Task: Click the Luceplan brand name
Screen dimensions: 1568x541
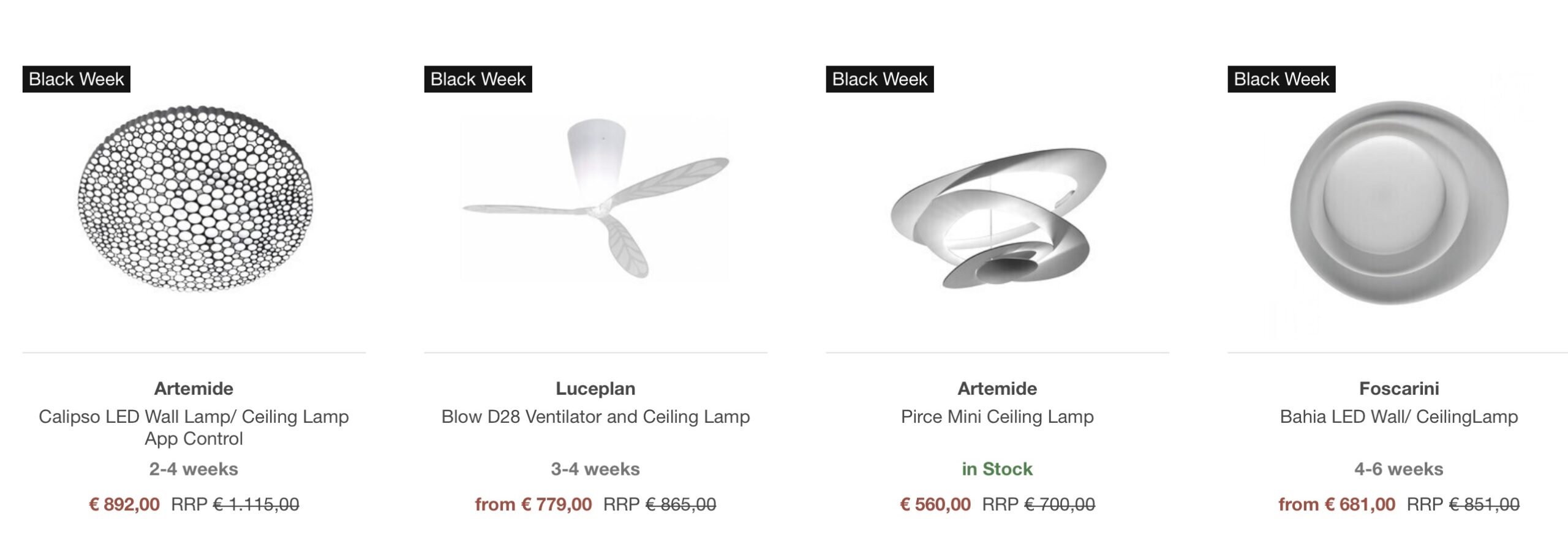Action: tap(595, 389)
